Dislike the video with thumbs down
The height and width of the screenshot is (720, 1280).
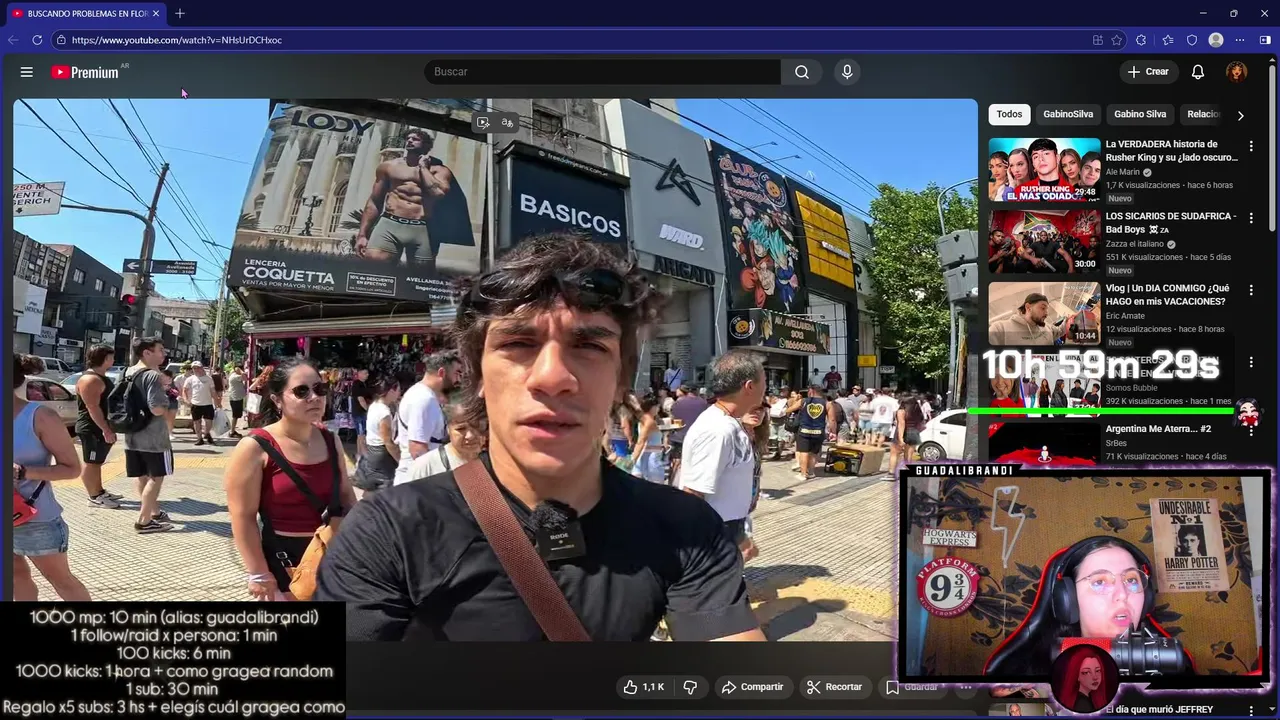(x=690, y=687)
